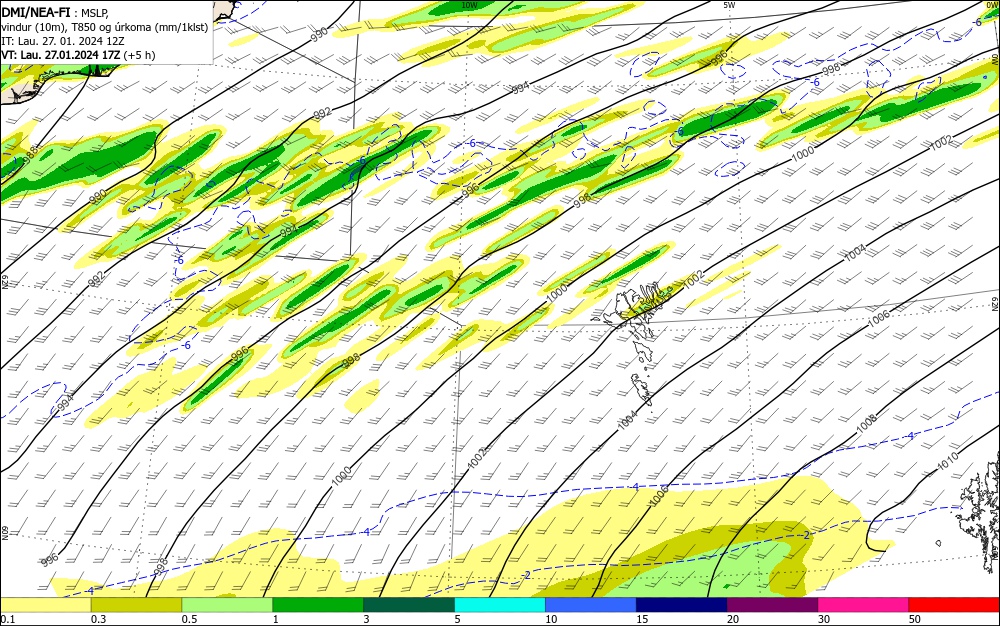The image size is (1000, 626).
Task: Click the '1008' isobar label
Action: coord(866,423)
